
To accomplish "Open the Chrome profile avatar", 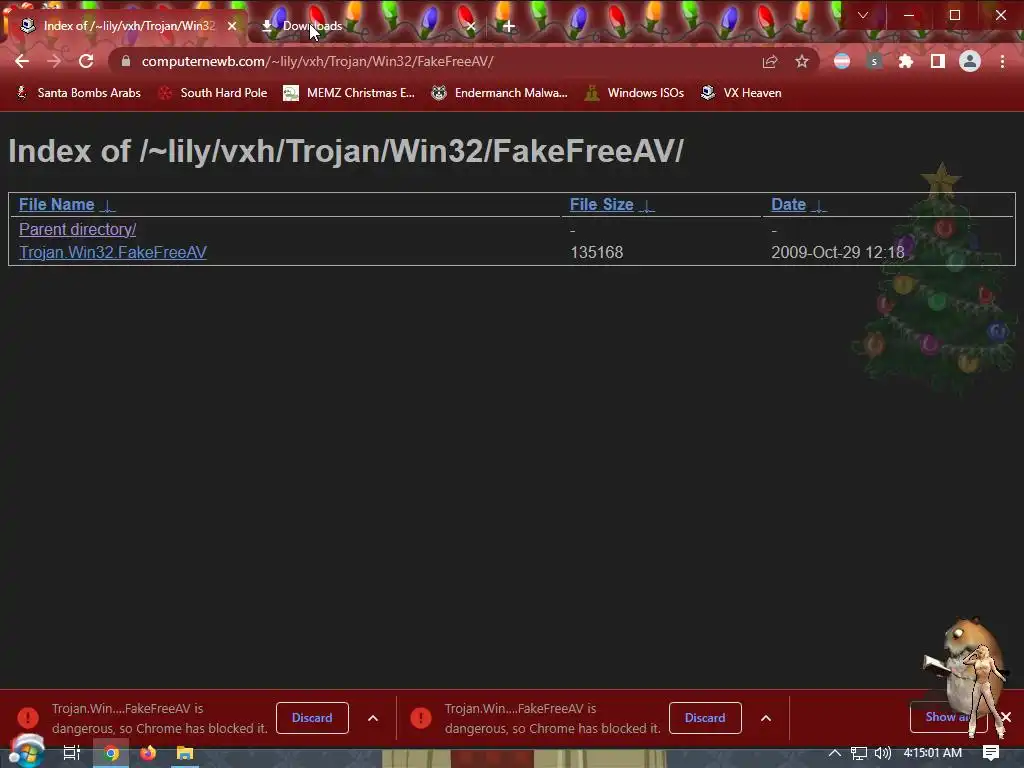I will (970, 61).
